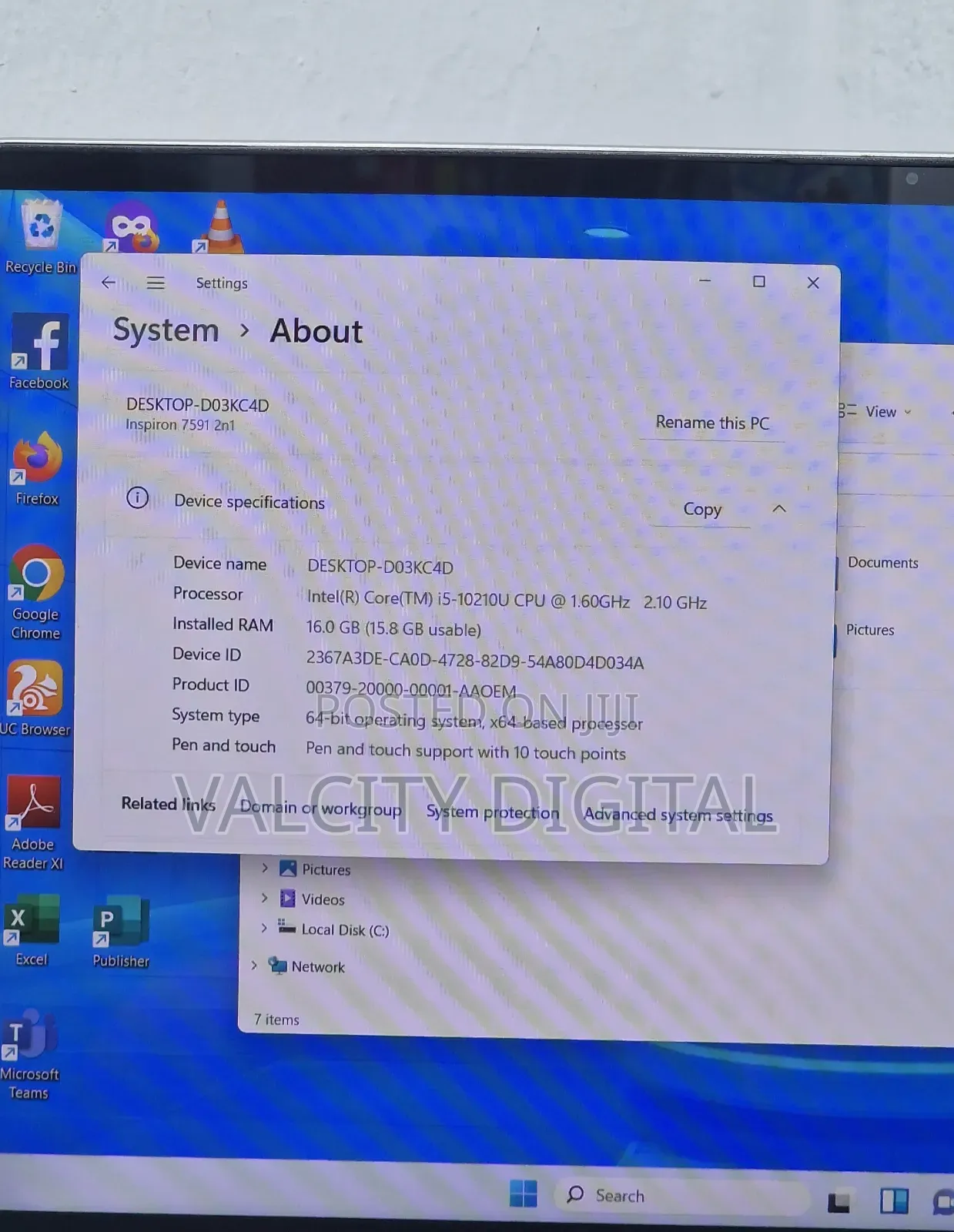Open Microsoft Teams desktop shortcut

(x=29, y=1055)
